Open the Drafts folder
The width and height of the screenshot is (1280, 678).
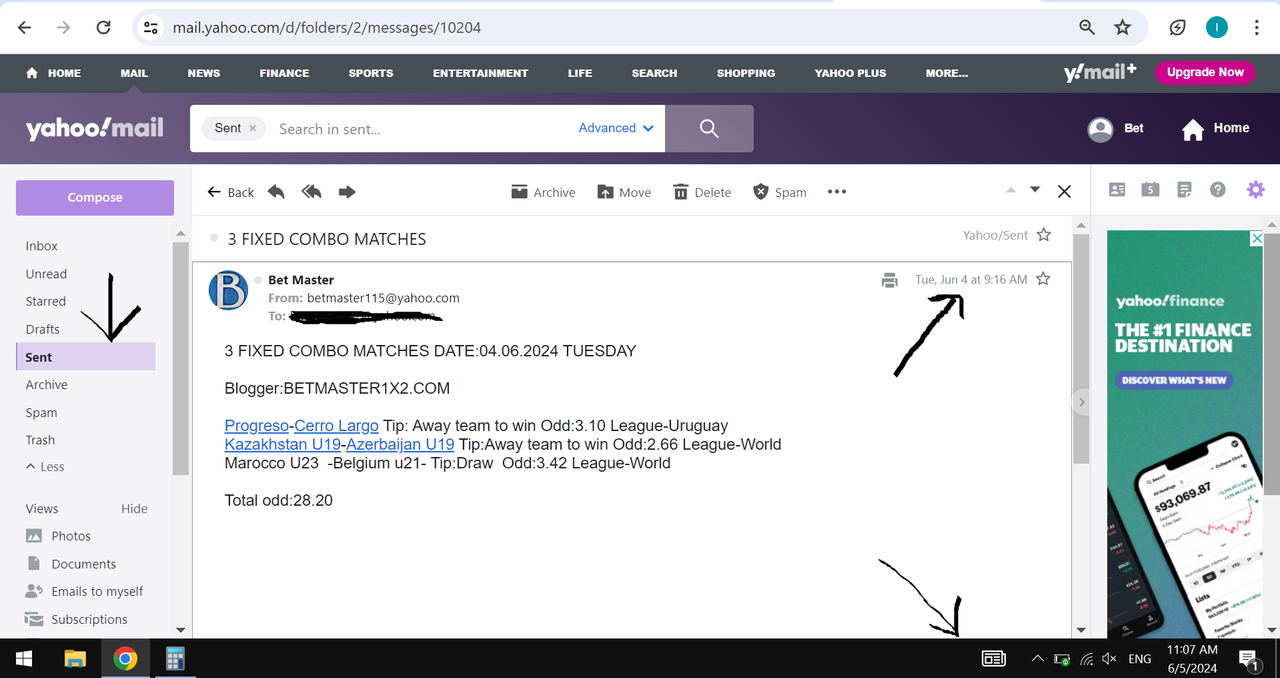pyautogui.click(x=43, y=329)
